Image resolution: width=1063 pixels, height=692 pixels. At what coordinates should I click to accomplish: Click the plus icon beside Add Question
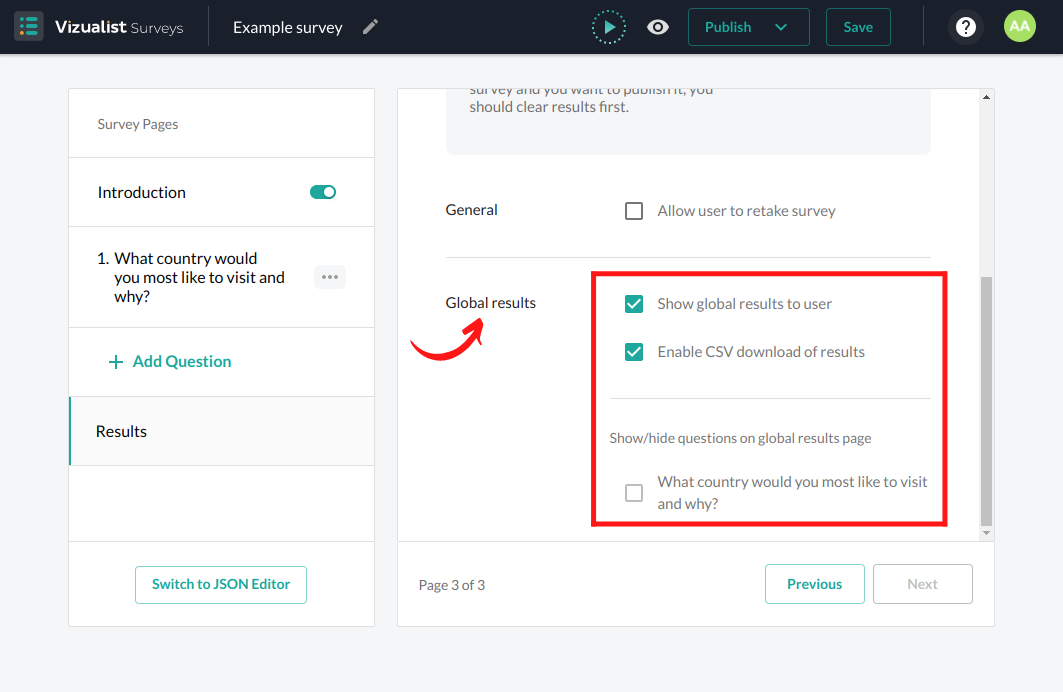click(116, 362)
